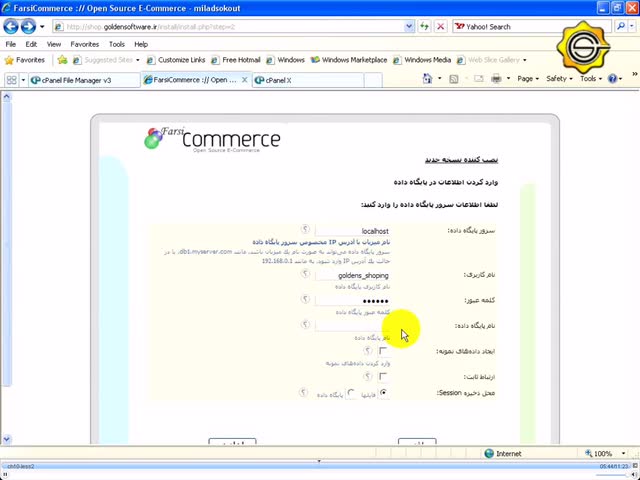Image resolution: width=640 pixels, height=480 pixels.
Task: Click the Yahoo! Search box
Action: [531, 27]
